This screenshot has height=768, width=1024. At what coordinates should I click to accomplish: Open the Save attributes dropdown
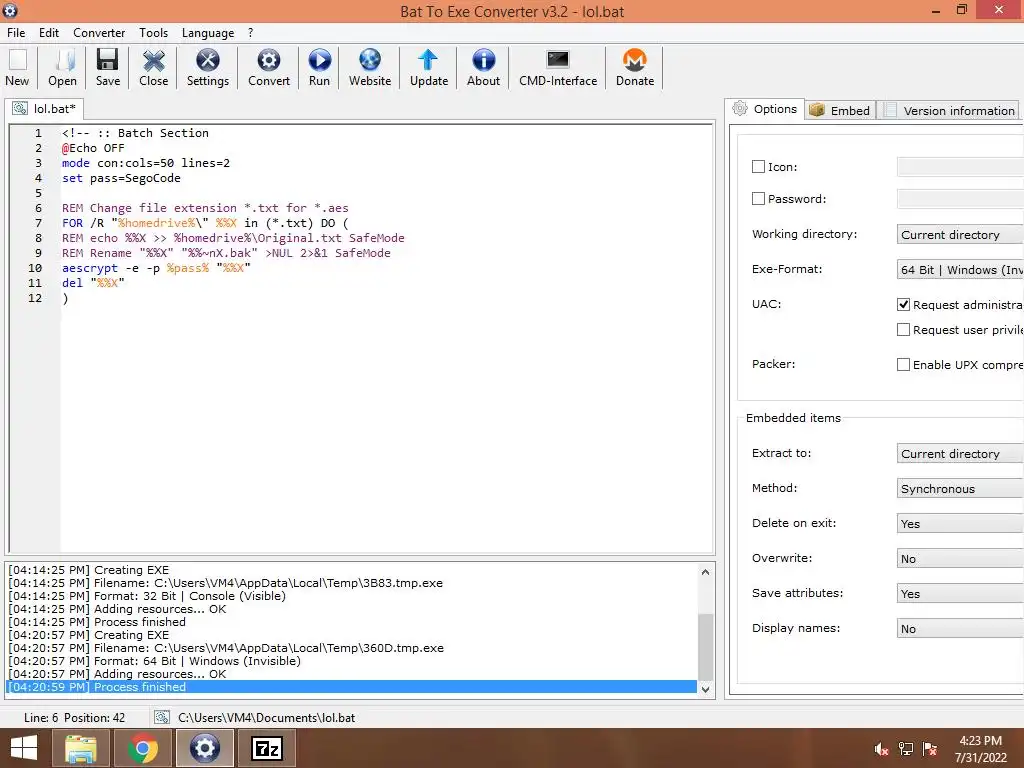pos(960,594)
